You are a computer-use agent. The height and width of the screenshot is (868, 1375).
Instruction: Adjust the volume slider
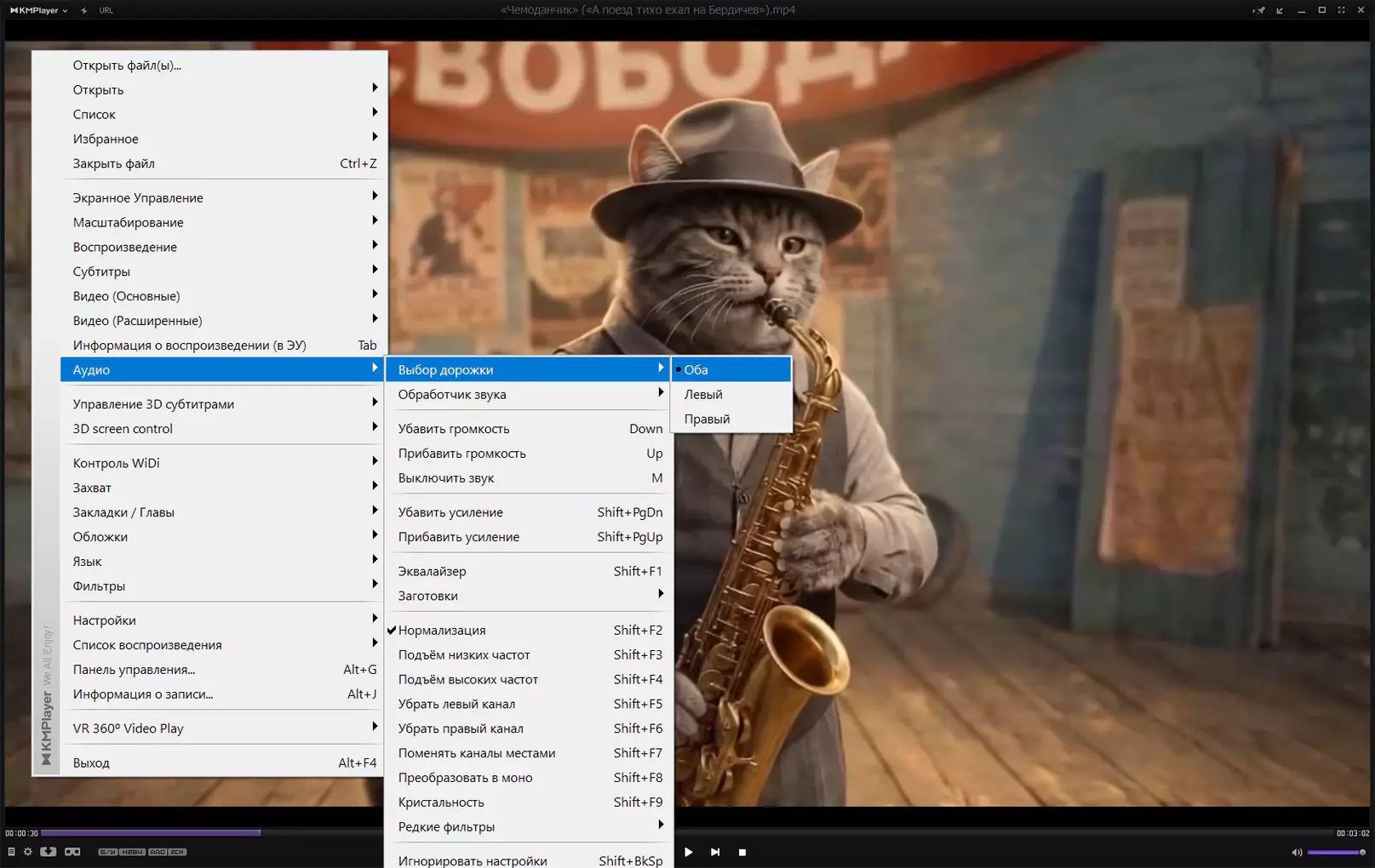pyautogui.click(x=1336, y=852)
